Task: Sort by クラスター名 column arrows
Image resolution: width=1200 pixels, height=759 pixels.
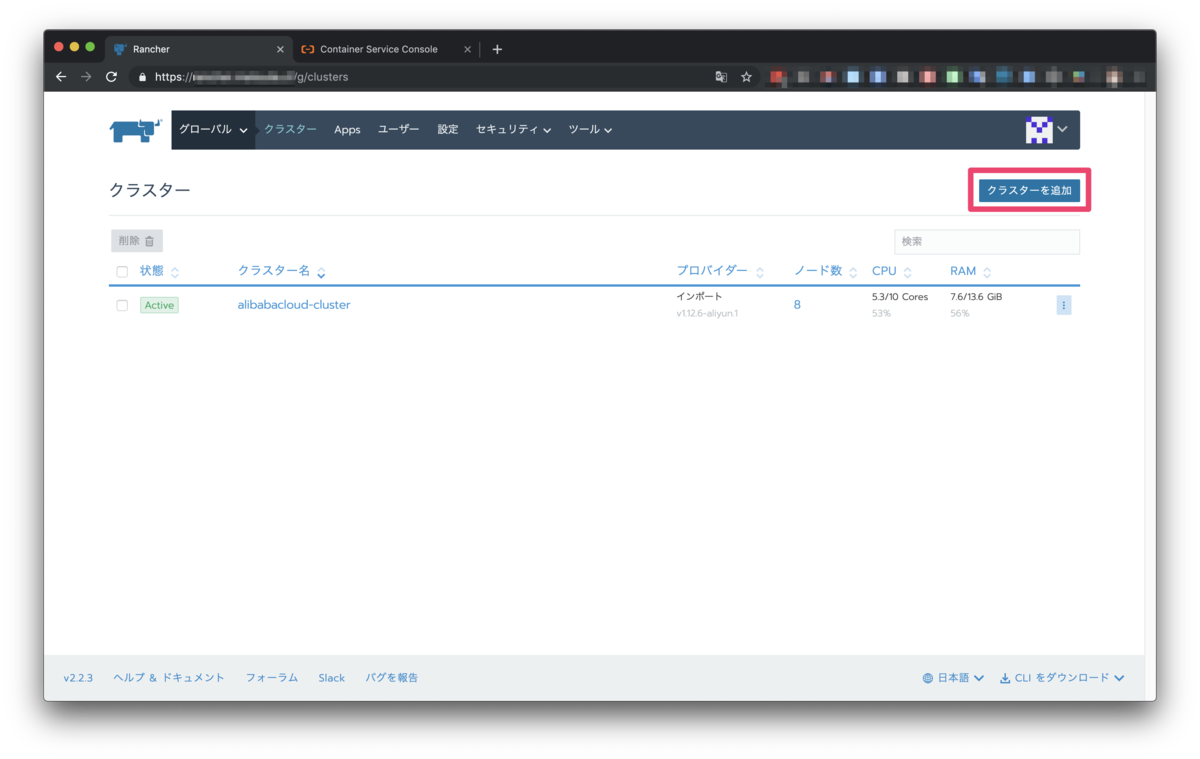Action: [321, 272]
